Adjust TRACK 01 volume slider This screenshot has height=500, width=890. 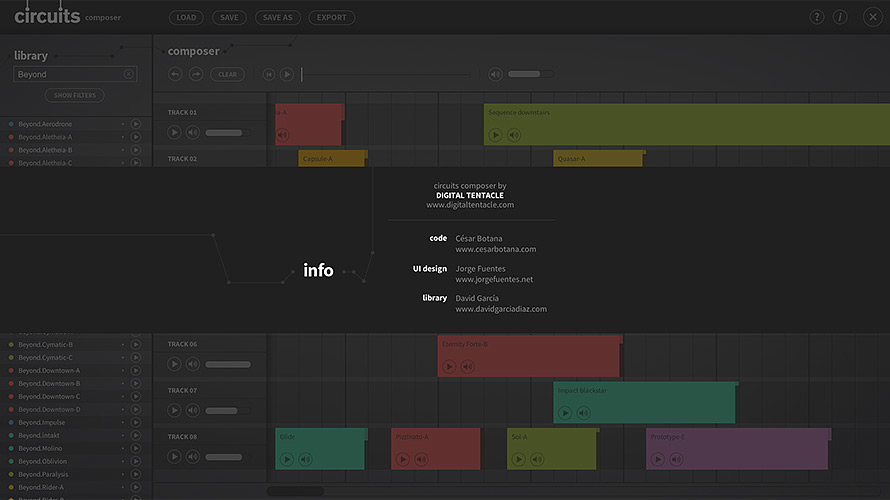[228, 133]
